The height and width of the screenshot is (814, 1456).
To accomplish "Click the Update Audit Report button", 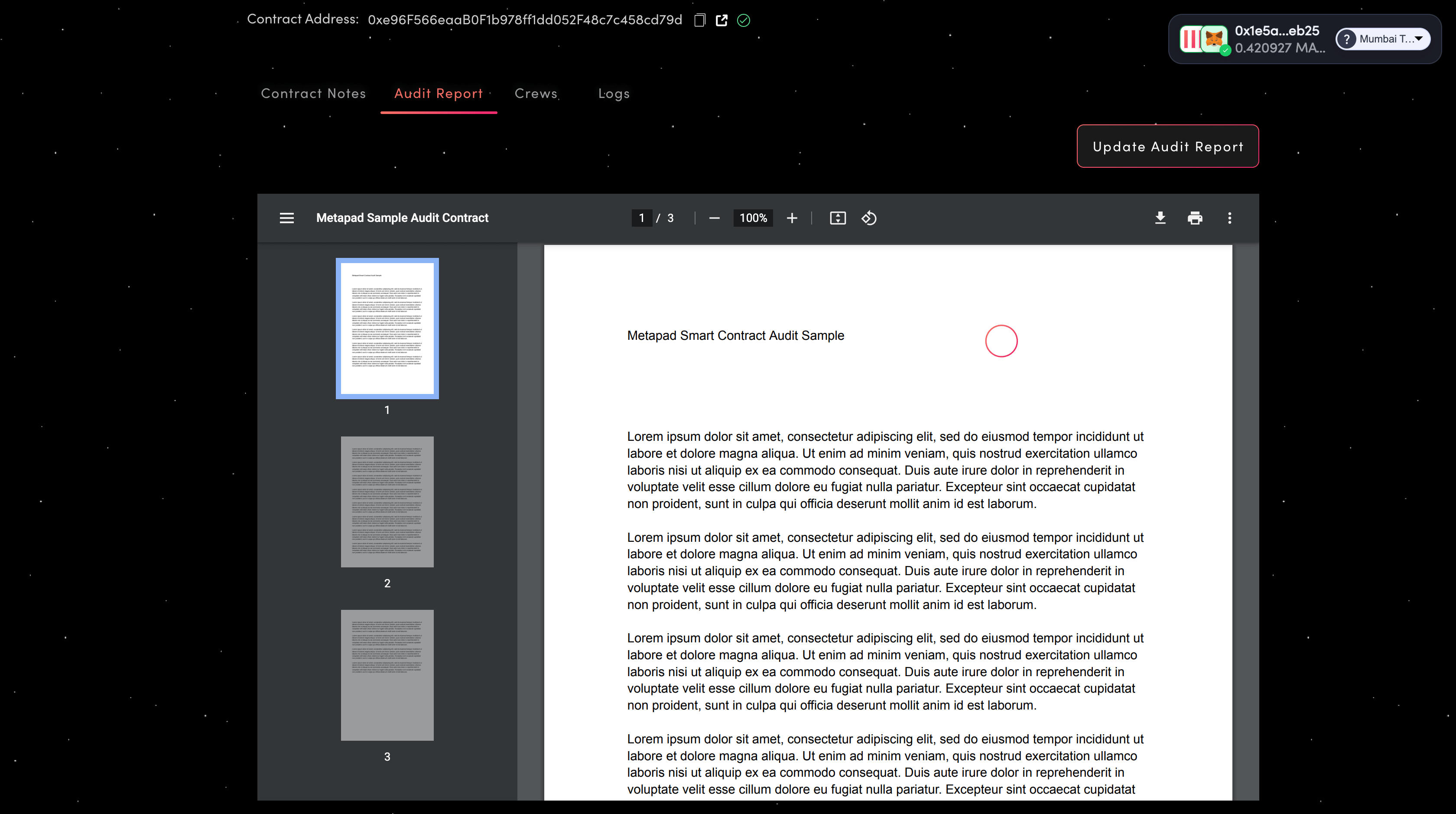I will (x=1167, y=147).
